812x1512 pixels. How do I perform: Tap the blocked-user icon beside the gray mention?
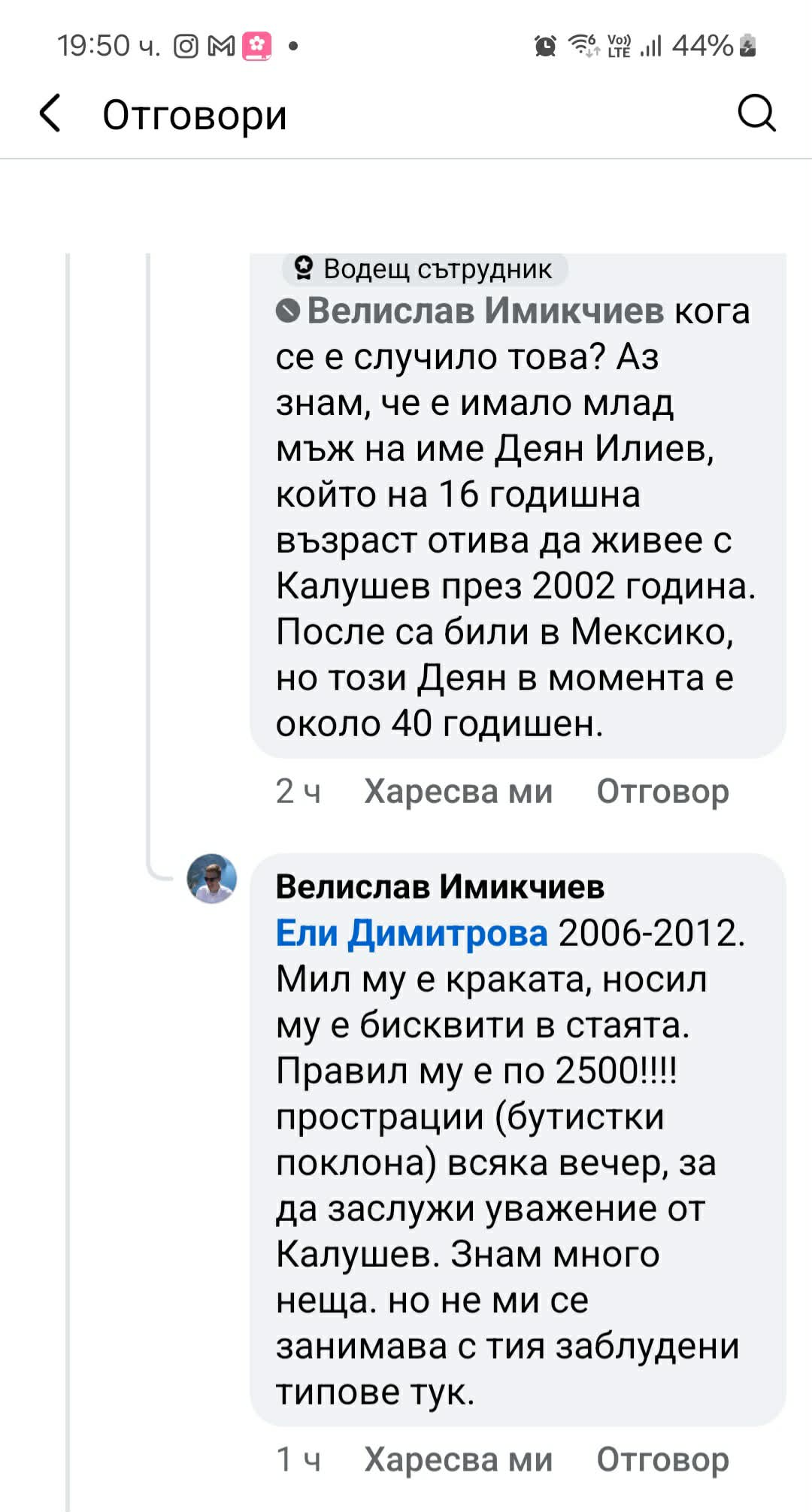click(288, 311)
